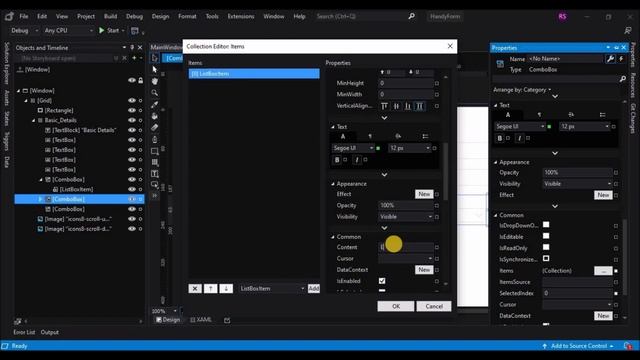
Task: Open Paragraph text tab in Collection Editor
Action: (370, 136)
